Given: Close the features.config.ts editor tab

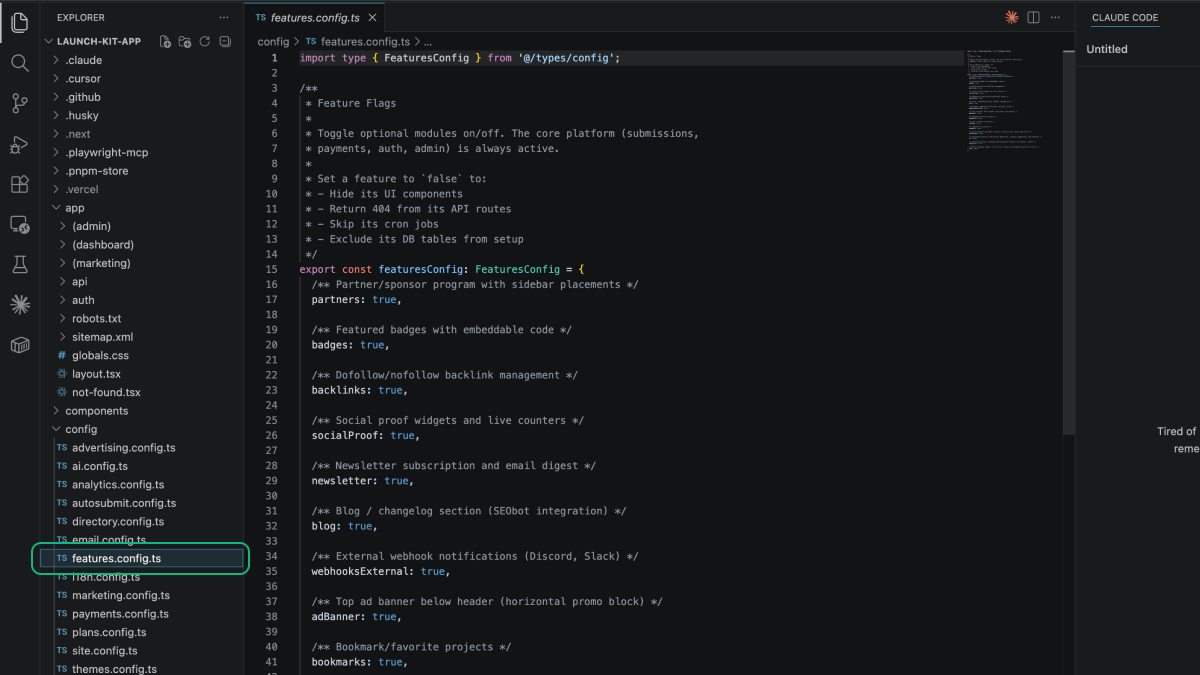Looking at the screenshot, I should (x=372, y=18).
